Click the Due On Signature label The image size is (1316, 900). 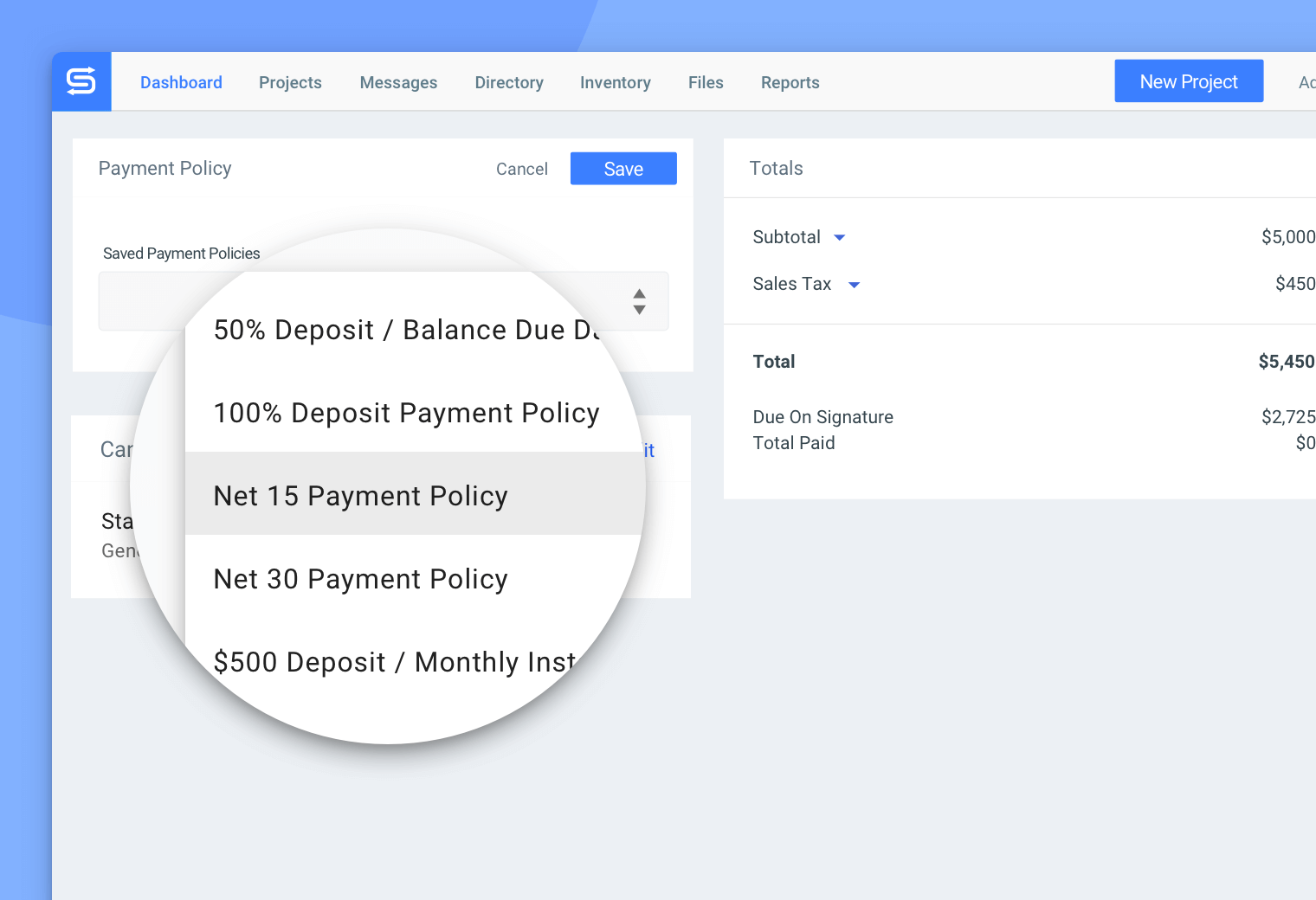tap(823, 417)
